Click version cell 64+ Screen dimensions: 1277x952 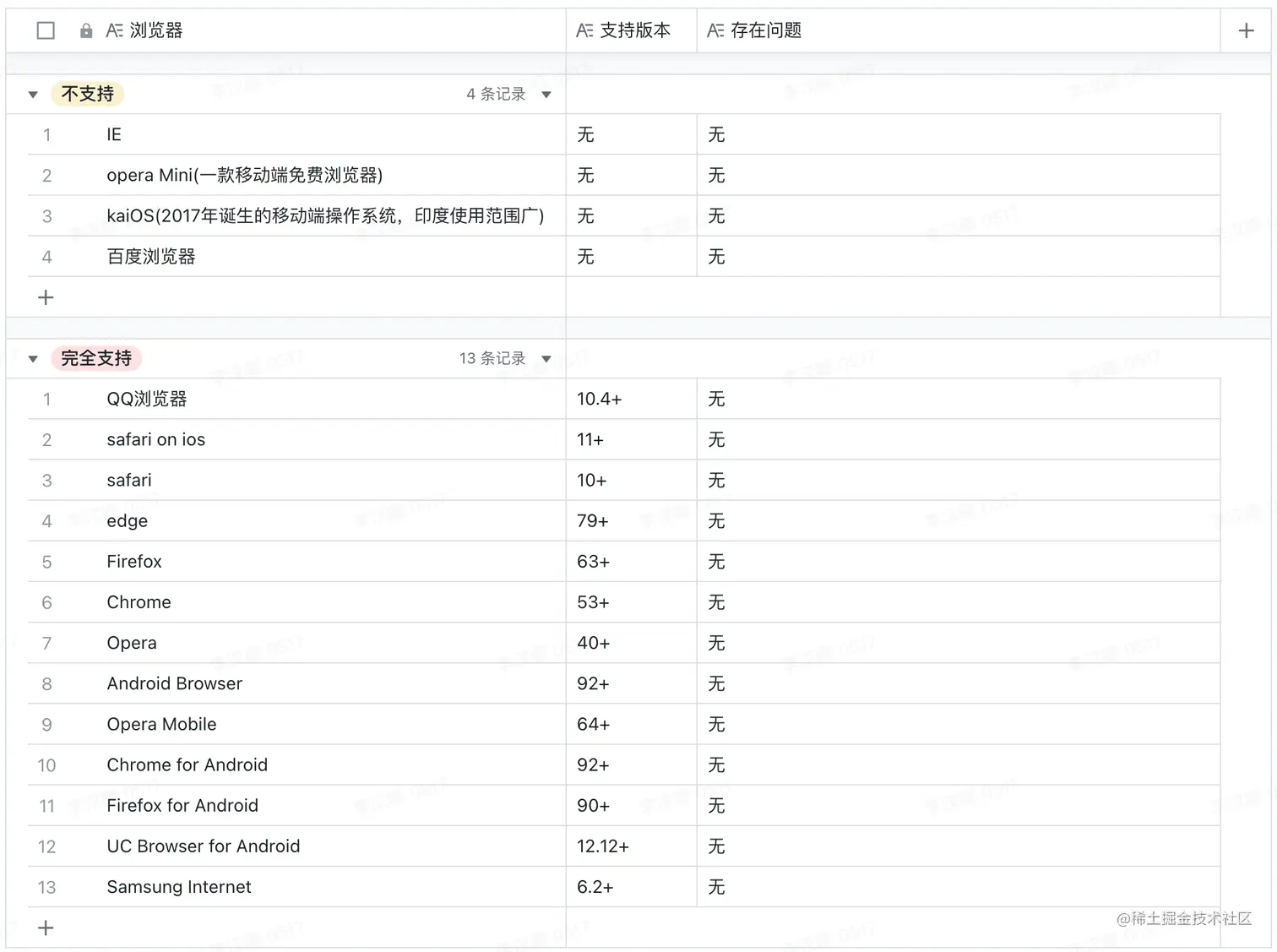[x=631, y=724]
